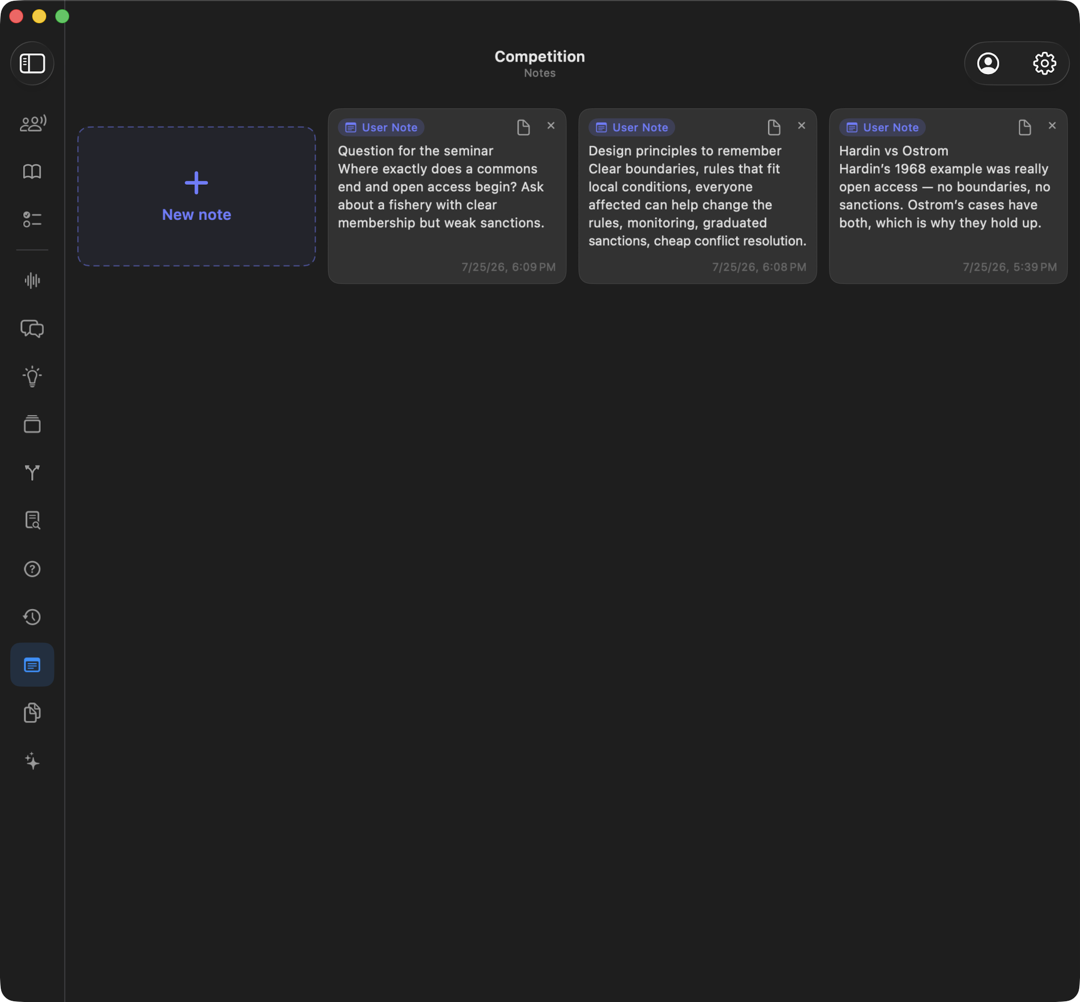Open the settings gear icon
This screenshot has width=1080, height=1002.
[1044, 63]
